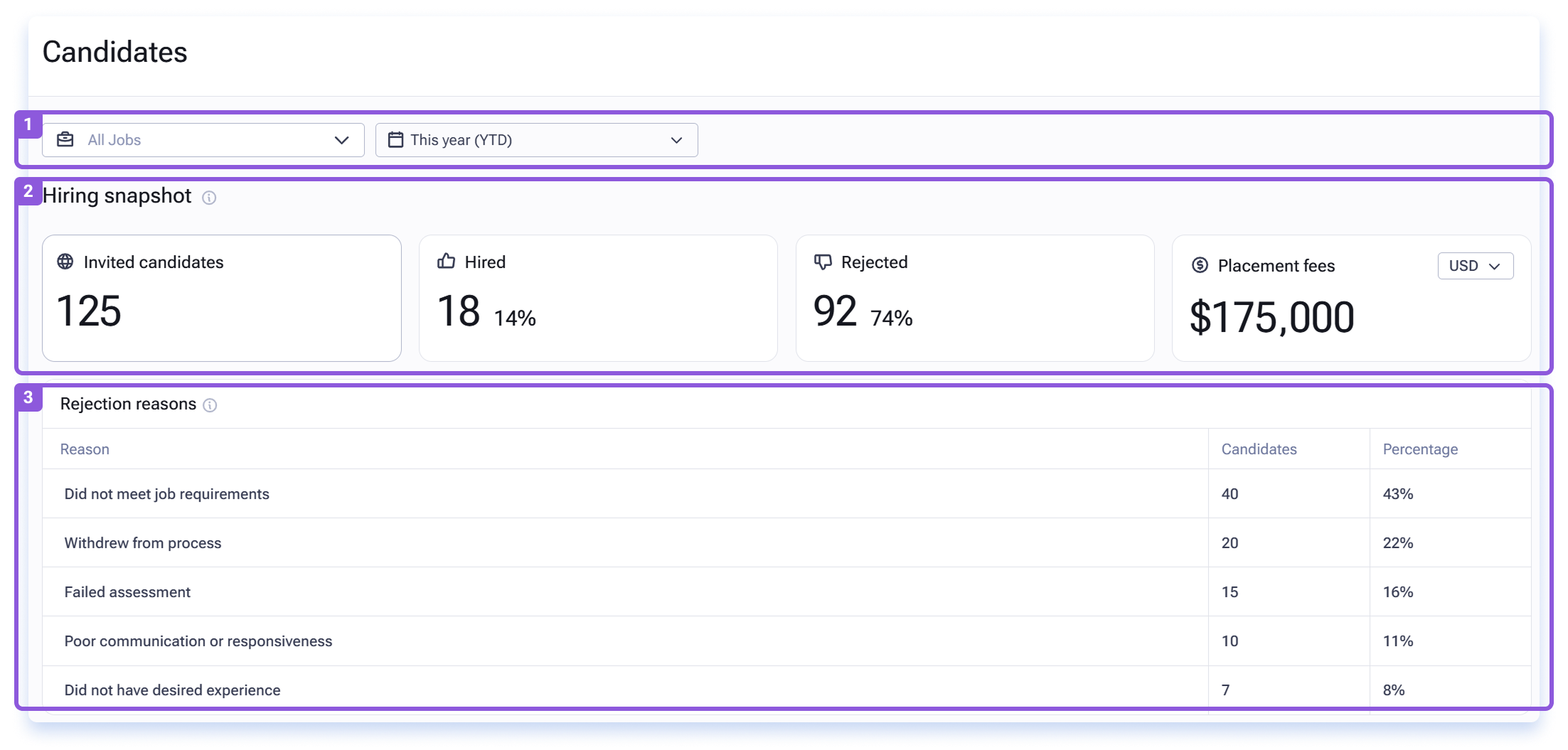Screen dimensions: 1568x750
Task: Click info icon beside Hiring snapshot
Action: [x=209, y=198]
